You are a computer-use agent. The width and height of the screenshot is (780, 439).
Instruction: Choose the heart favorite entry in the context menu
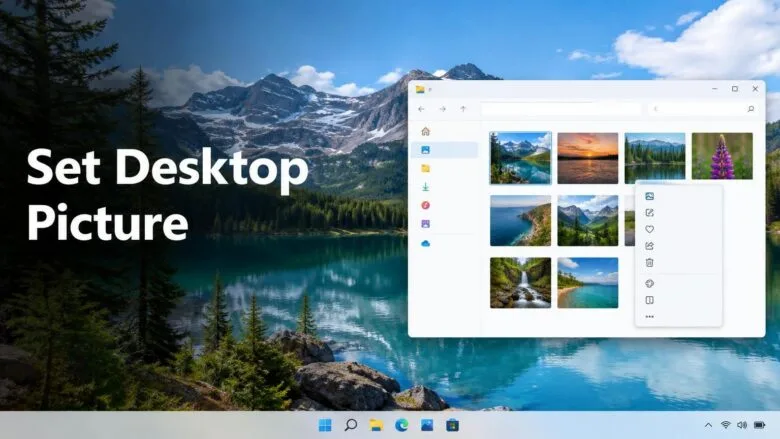[649, 229]
